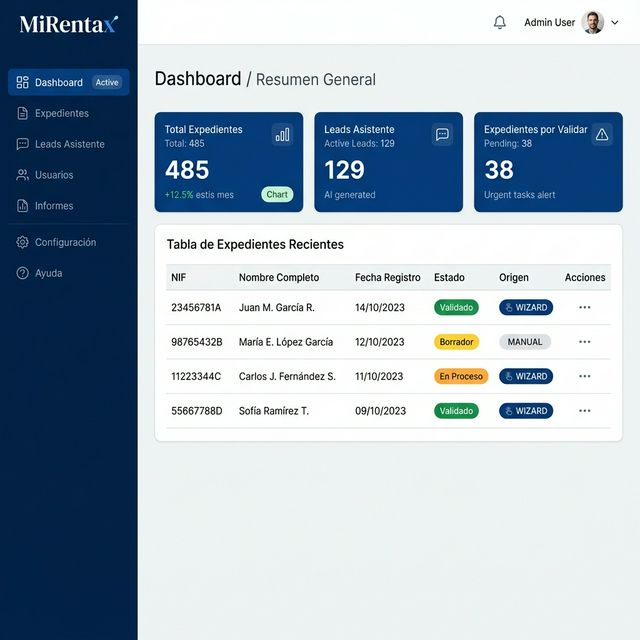The width and height of the screenshot is (640, 640).
Task: Click the date 09/10/2023
Action: pyautogui.click(x=380, y=411)
